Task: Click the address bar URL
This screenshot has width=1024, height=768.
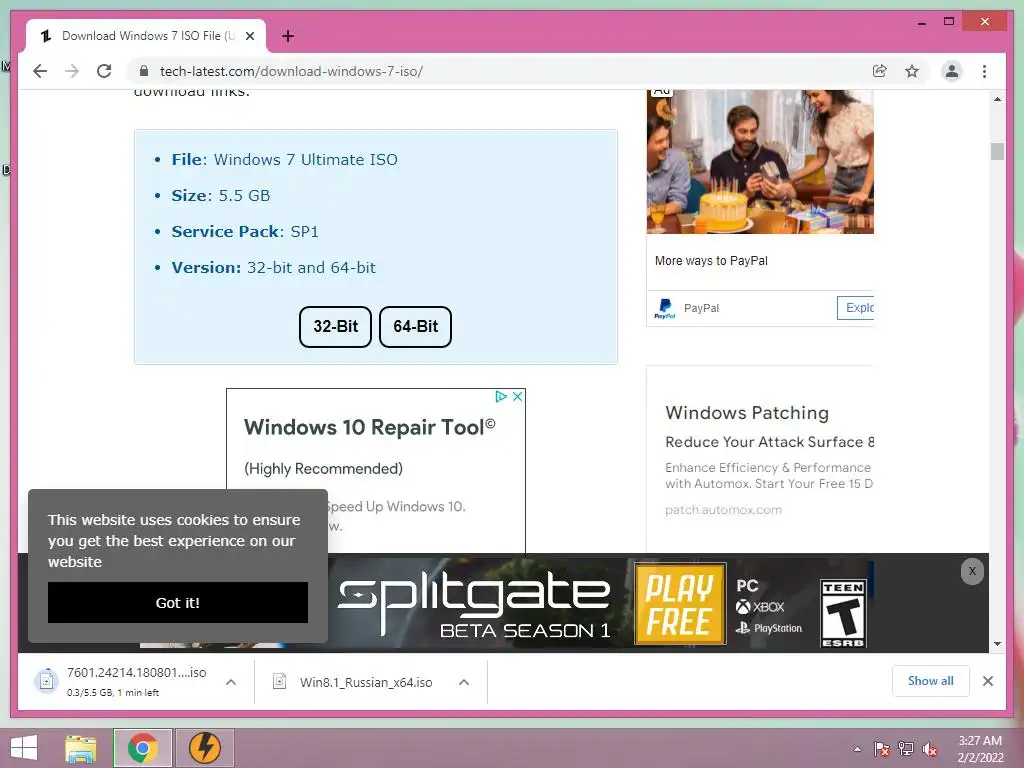Action: pos(291,71)
